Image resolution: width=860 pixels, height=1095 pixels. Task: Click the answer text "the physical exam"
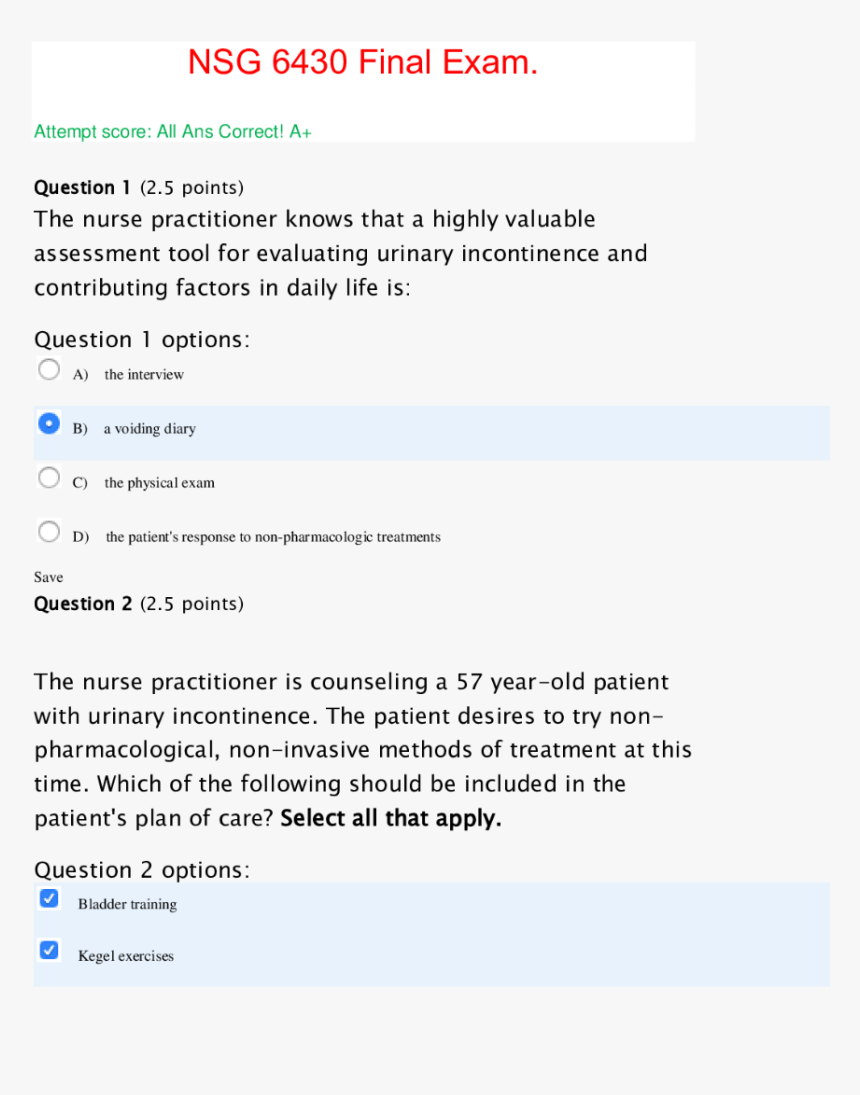pos(159,483)
